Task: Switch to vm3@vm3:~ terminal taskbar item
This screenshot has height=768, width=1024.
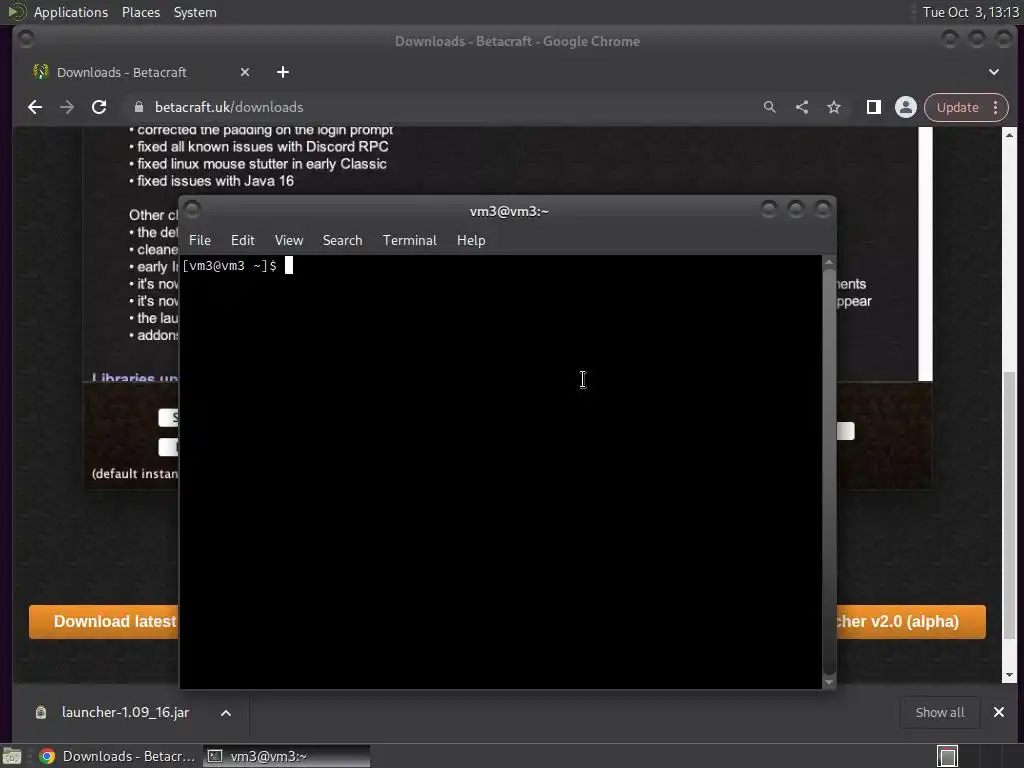Action: coord(286,756)
